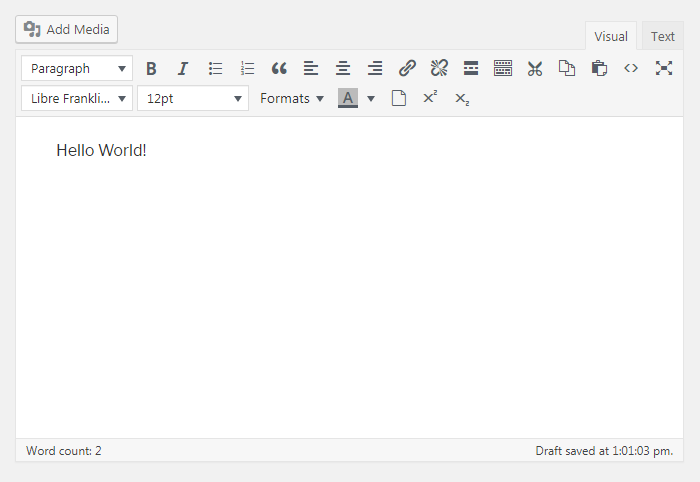This screenshot has width=700, height=482.
Task: Align text left
Action: click(311, 68)
